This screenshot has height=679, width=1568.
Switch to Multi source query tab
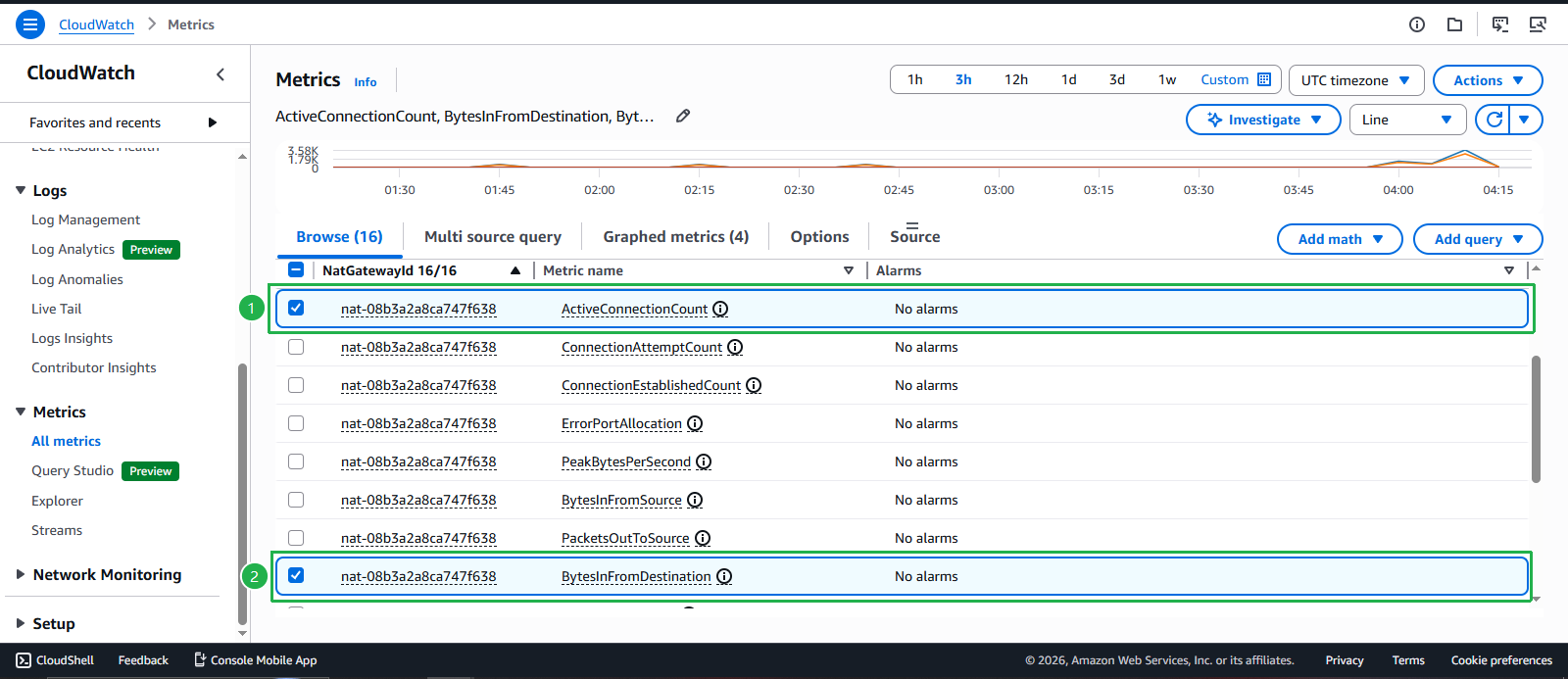click(493, 237)
